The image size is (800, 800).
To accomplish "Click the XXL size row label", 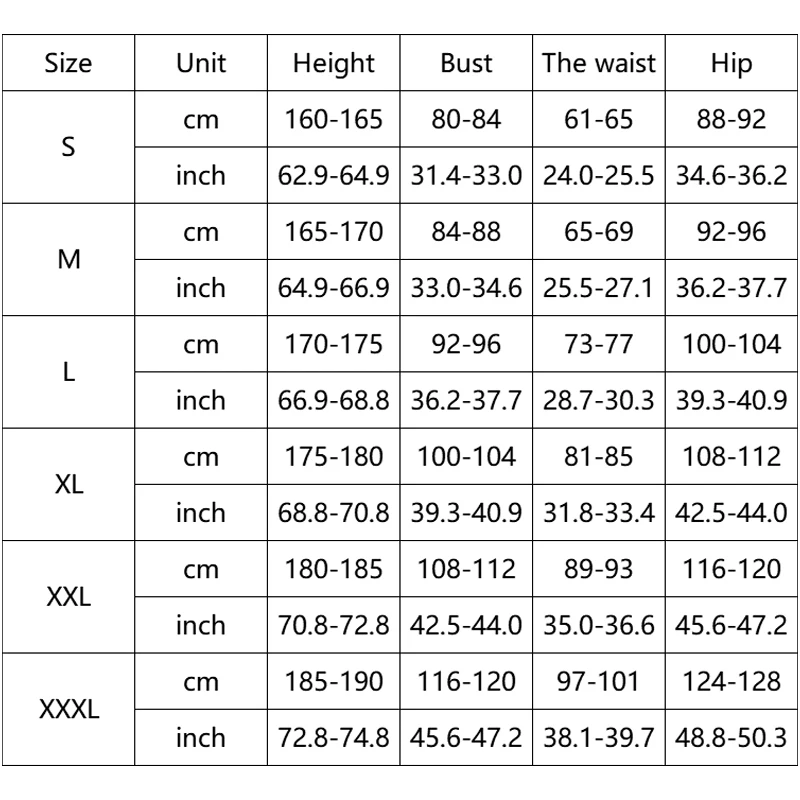I will click(68, 597).
